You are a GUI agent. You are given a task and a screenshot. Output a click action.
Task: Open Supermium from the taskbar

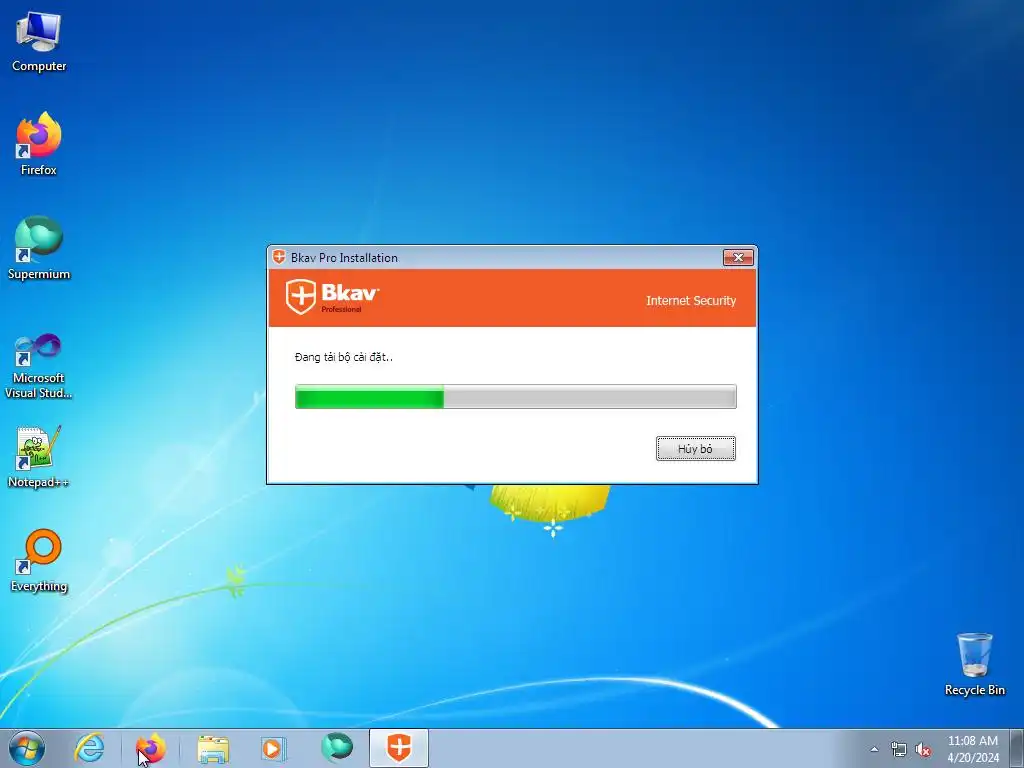coord(337,748)
